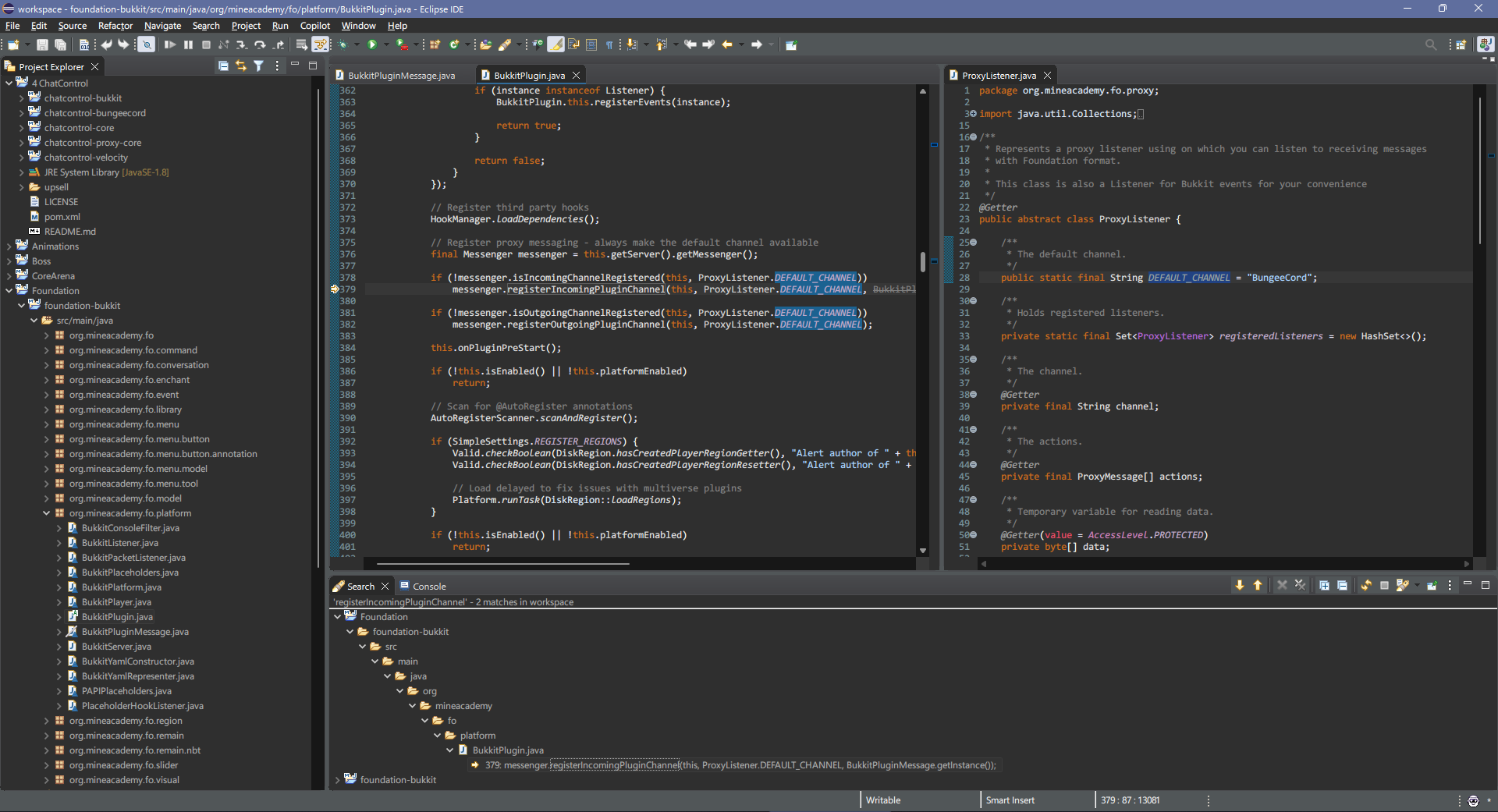
Task: Toggle the line 379 breakpoint marker
Action: [x=334, y=289]
